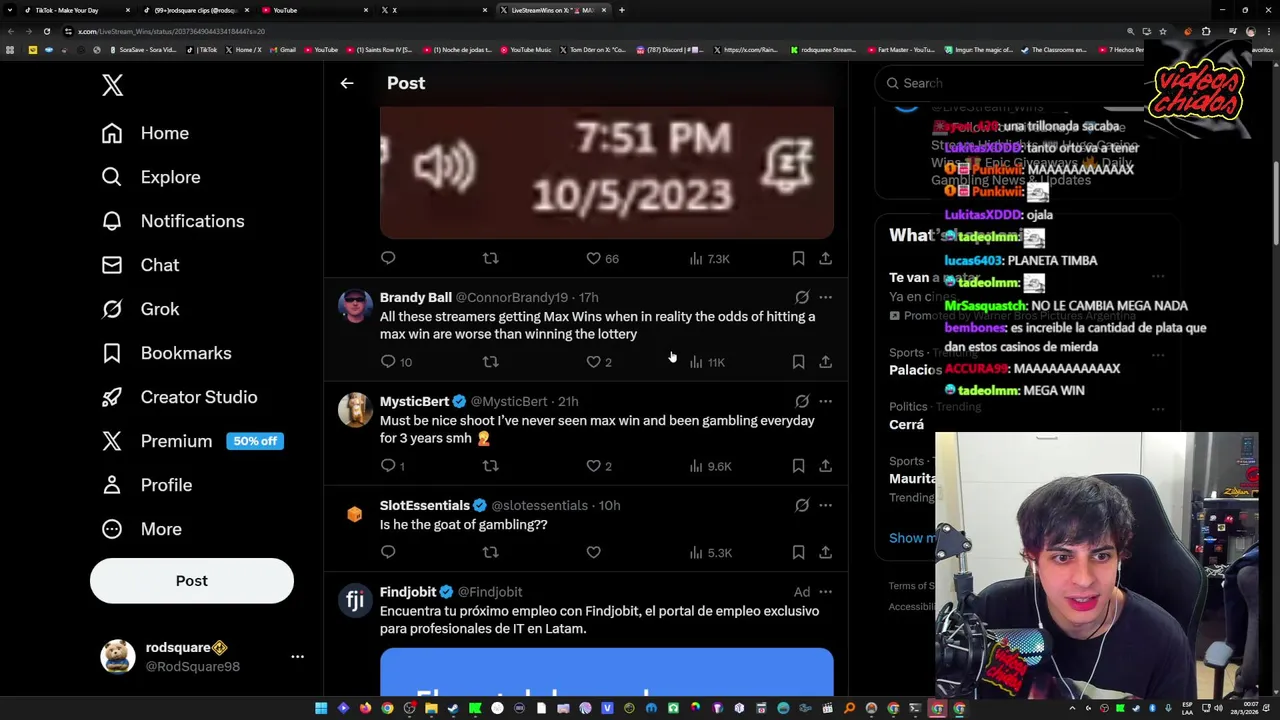Bookmark Brandy Ball's reply
Screen dimensions: 1280x720
tap(798, 362)
